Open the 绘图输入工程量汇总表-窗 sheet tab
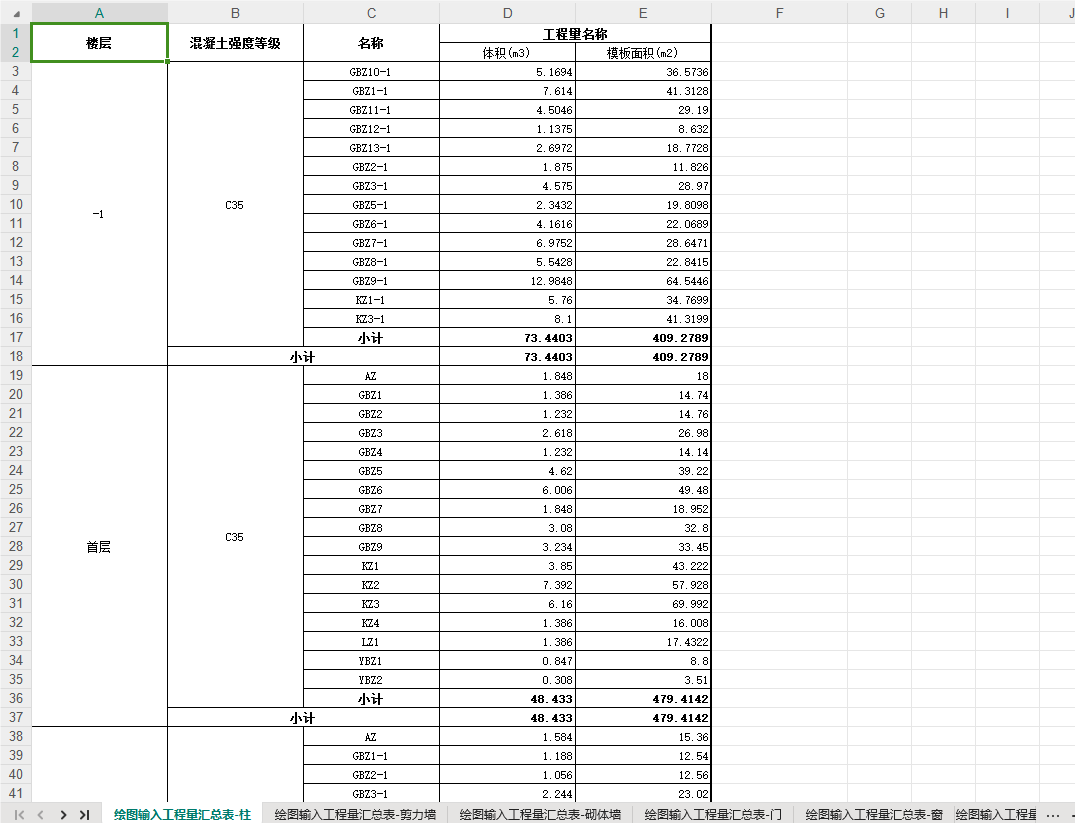Image resolution: width=1075 pixels, height=823 pixels. point(874,814)
